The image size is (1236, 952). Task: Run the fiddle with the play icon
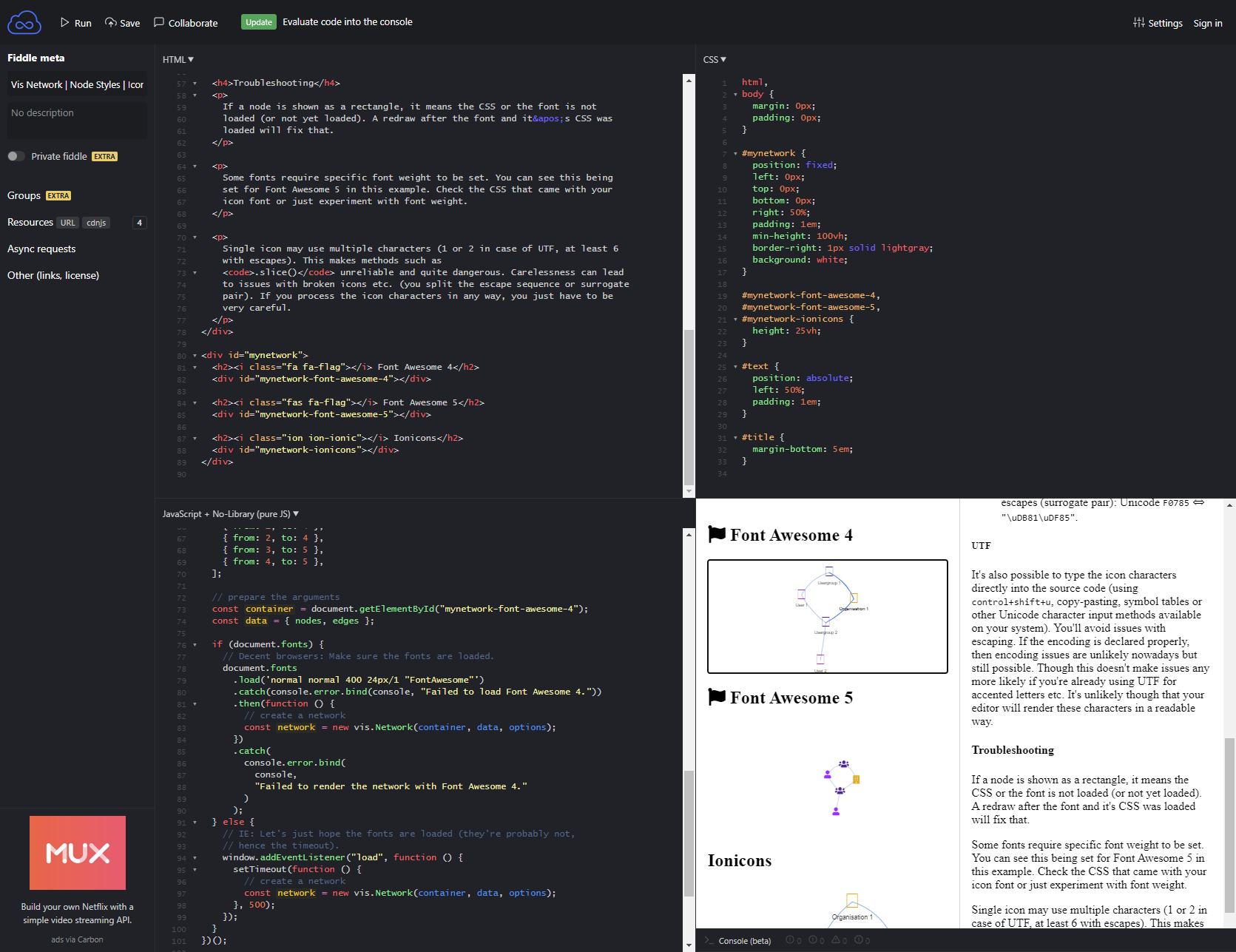click(x=75, y=22)
